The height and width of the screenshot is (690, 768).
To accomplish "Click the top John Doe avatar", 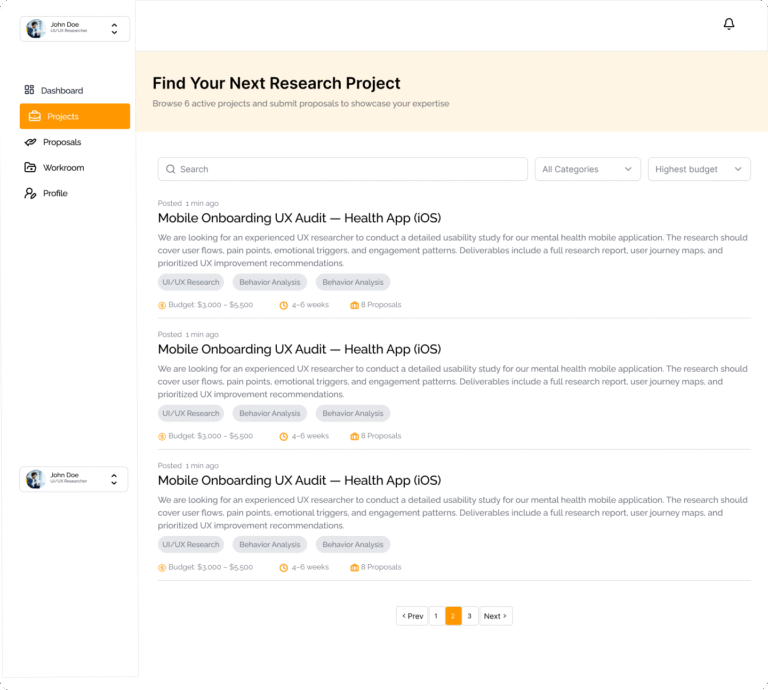I will pyautogui.click(x=35, y=28).
